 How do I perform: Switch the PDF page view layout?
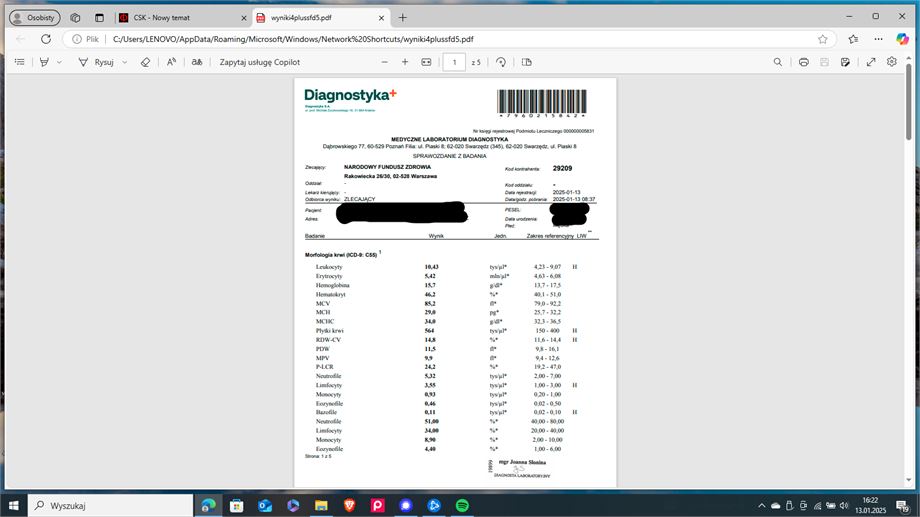click(527, 62)
